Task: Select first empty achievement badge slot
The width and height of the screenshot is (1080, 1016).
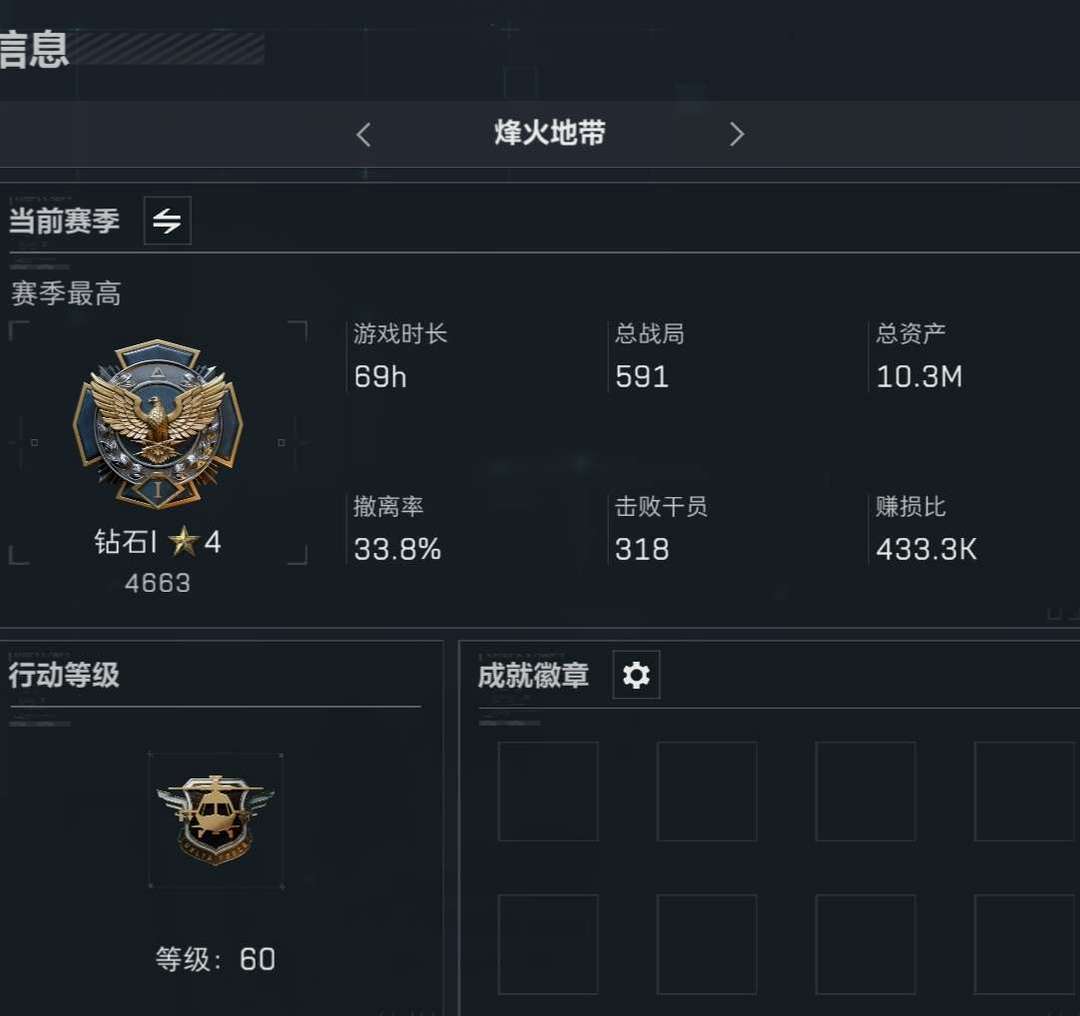Action: click(548, 791)
